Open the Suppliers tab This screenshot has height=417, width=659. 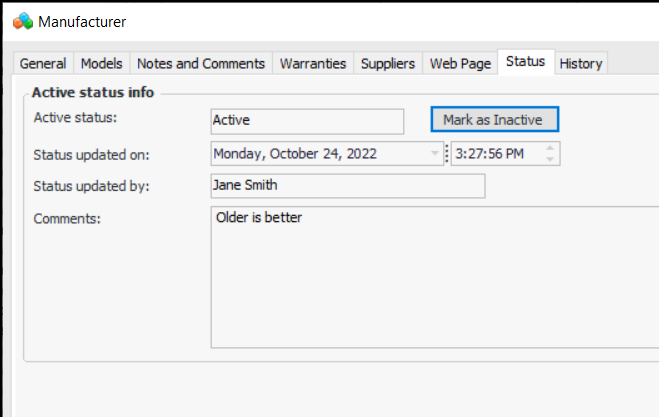388,63
